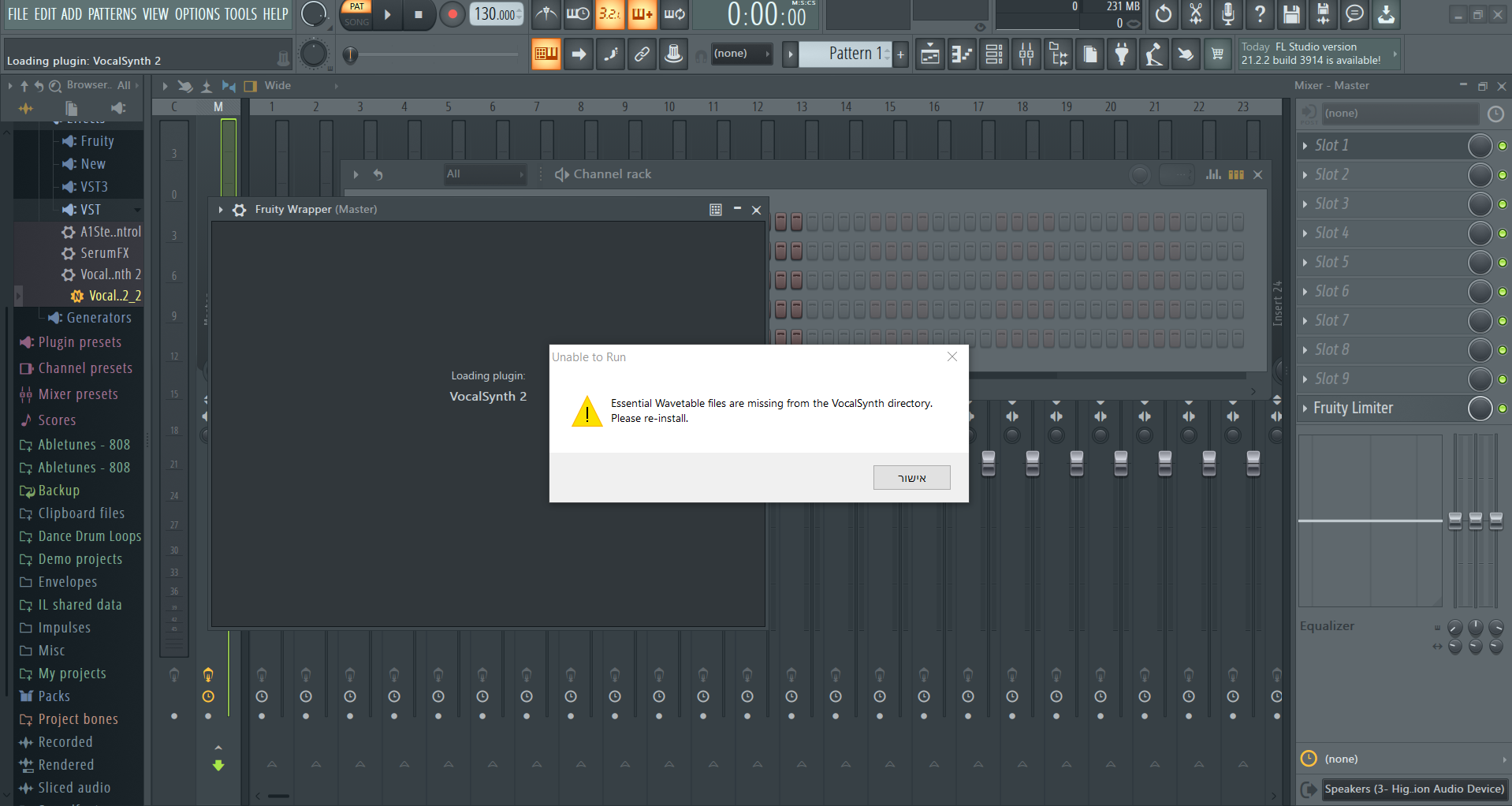
Task: Open the Demo projects folder
Action: click(x=80, y=559)
